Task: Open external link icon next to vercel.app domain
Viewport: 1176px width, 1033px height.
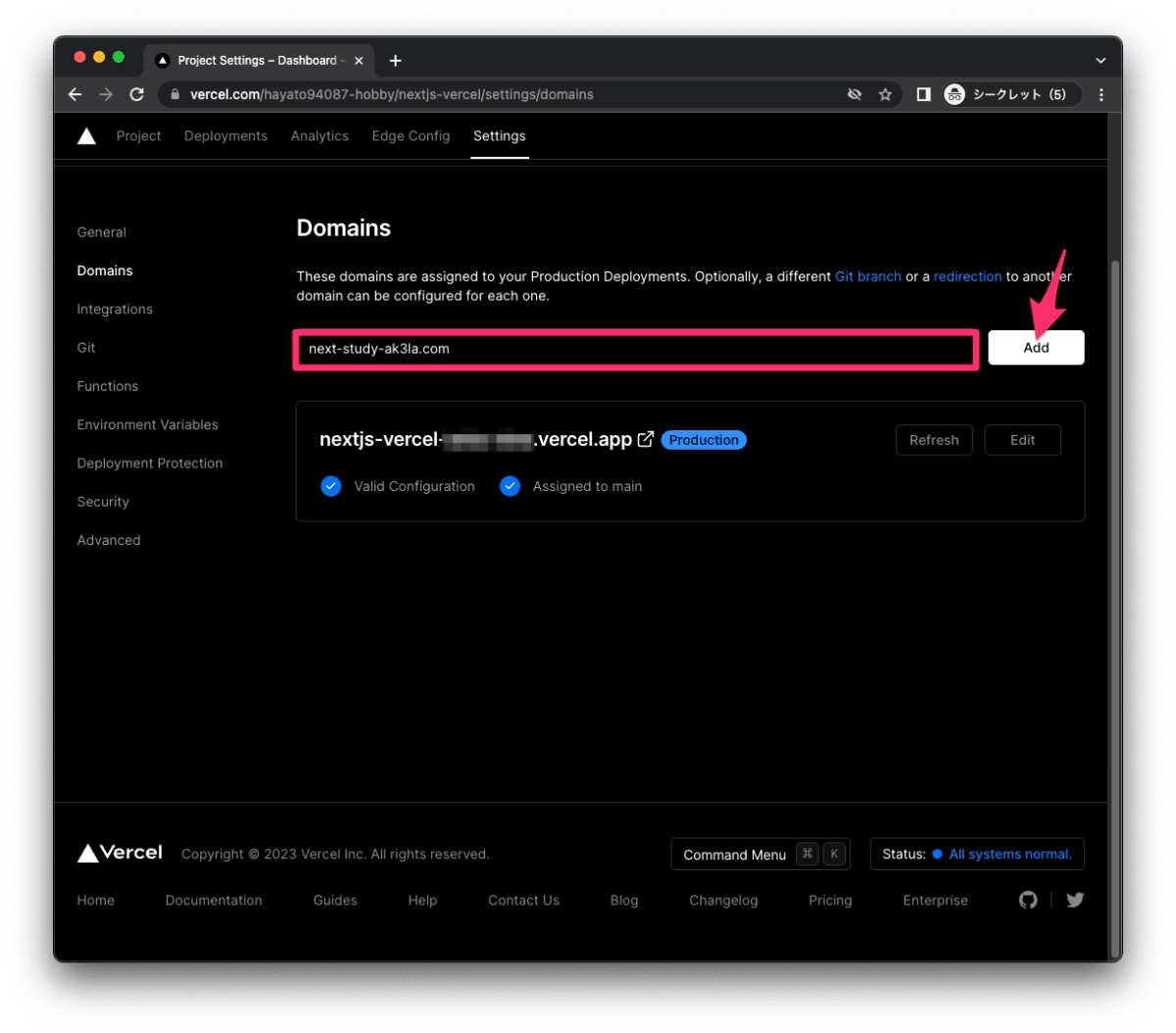Action: point(646,440)
